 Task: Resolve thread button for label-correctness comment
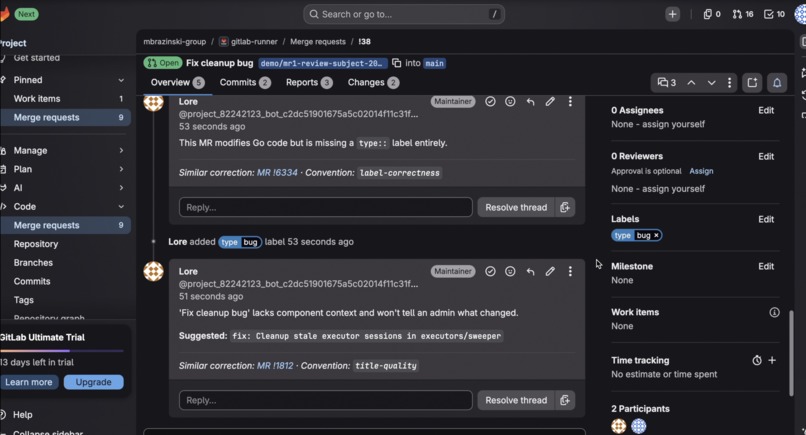pos(516,207)
